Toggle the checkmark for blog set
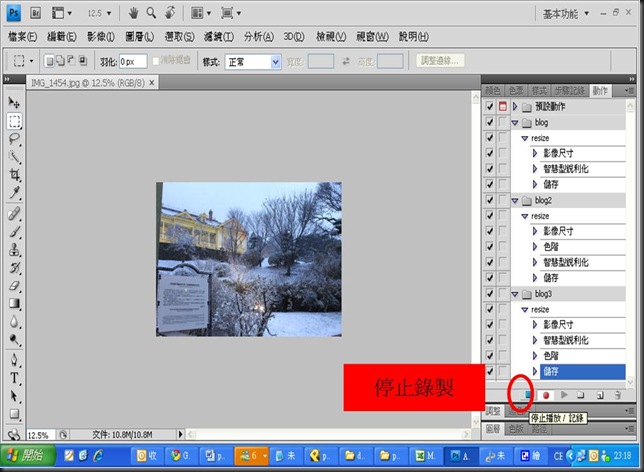Viewport: 644px width, 472px height. [490, 122]
